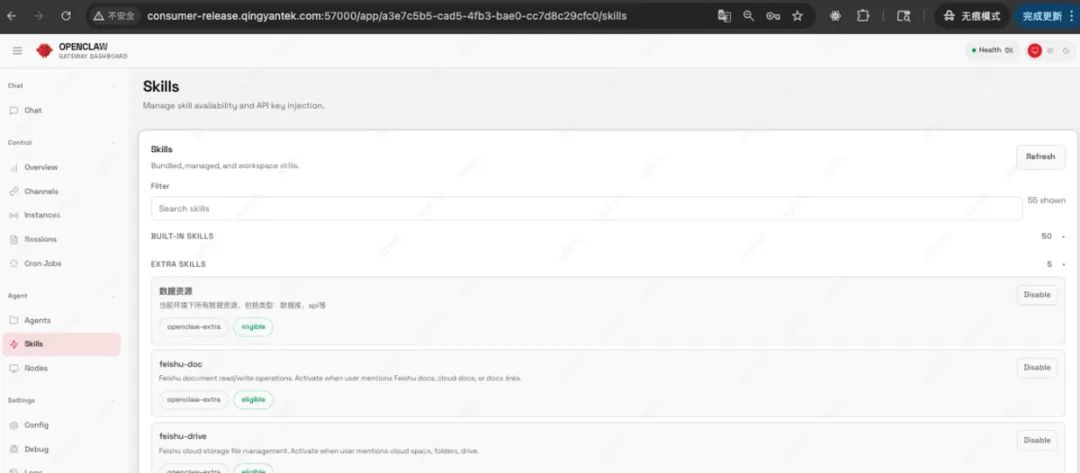Open Channels via its link icon

[14, 191]
